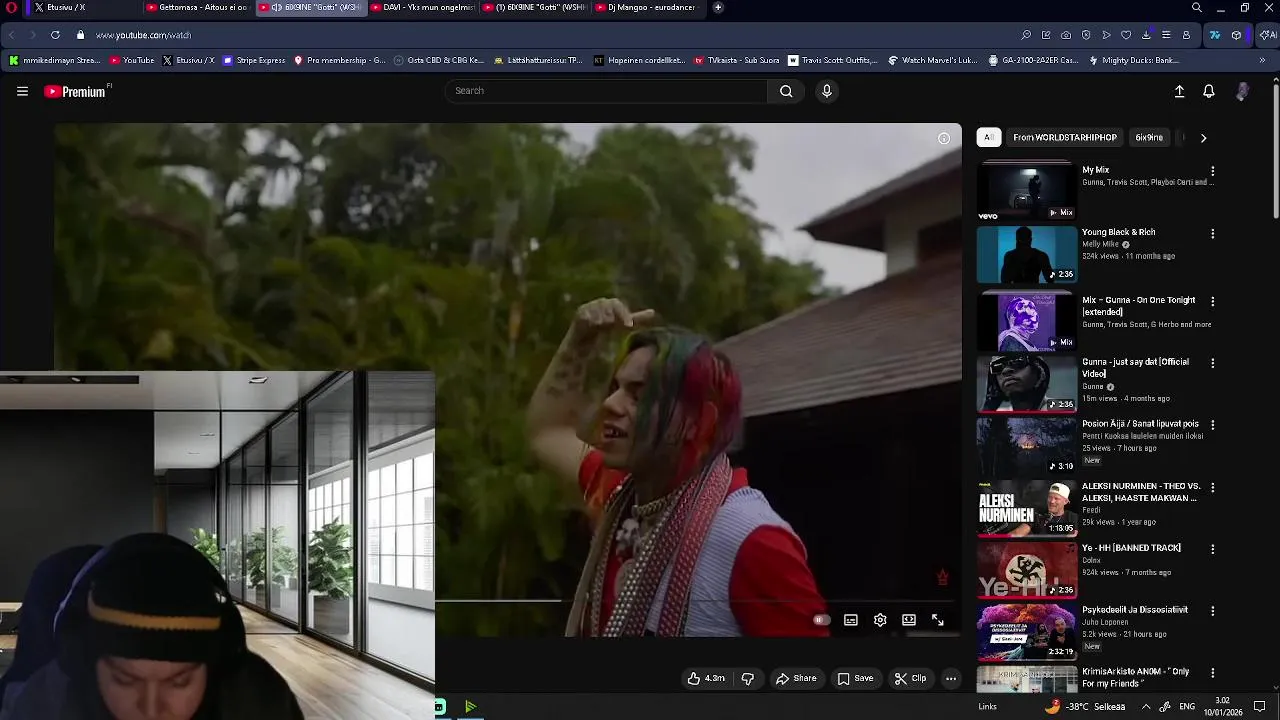Select the 6ix9ine filter chip
1280x720 pixels.
click(x=1149, y=138)
